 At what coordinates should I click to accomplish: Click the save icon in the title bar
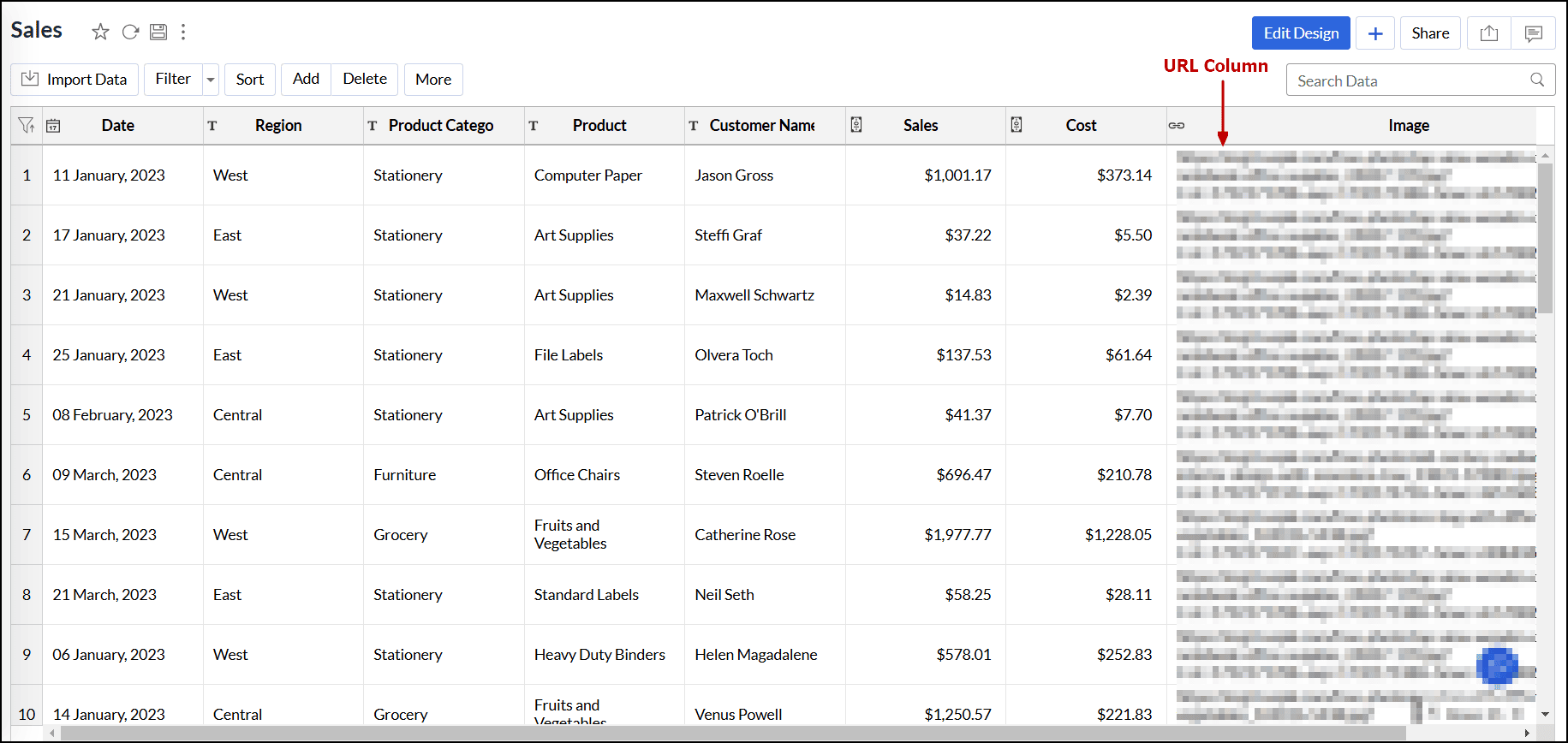coord(158,33)
